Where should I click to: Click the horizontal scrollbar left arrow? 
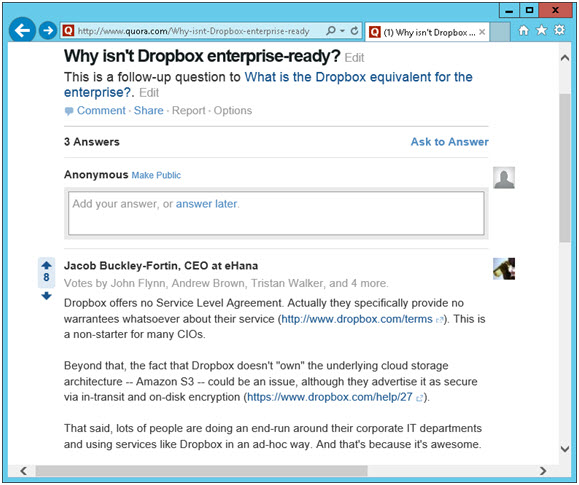[24, 471]
